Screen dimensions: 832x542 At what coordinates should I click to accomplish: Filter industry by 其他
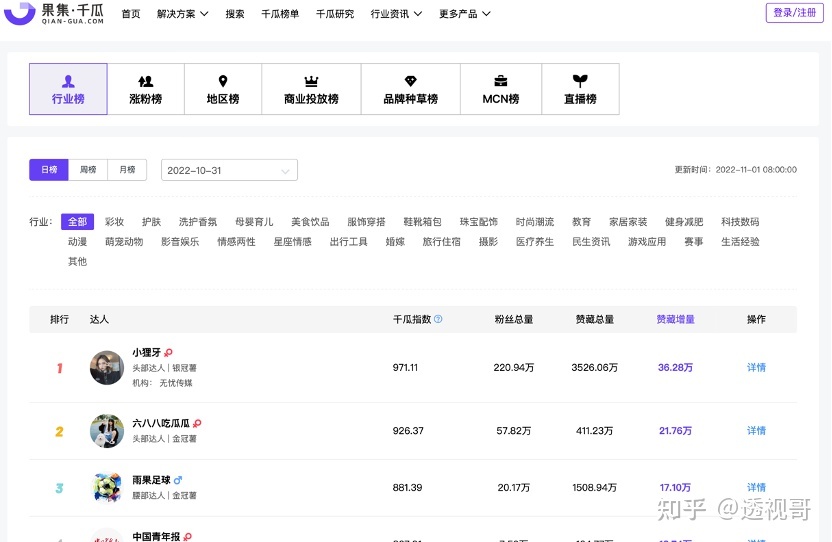(77, 261)
